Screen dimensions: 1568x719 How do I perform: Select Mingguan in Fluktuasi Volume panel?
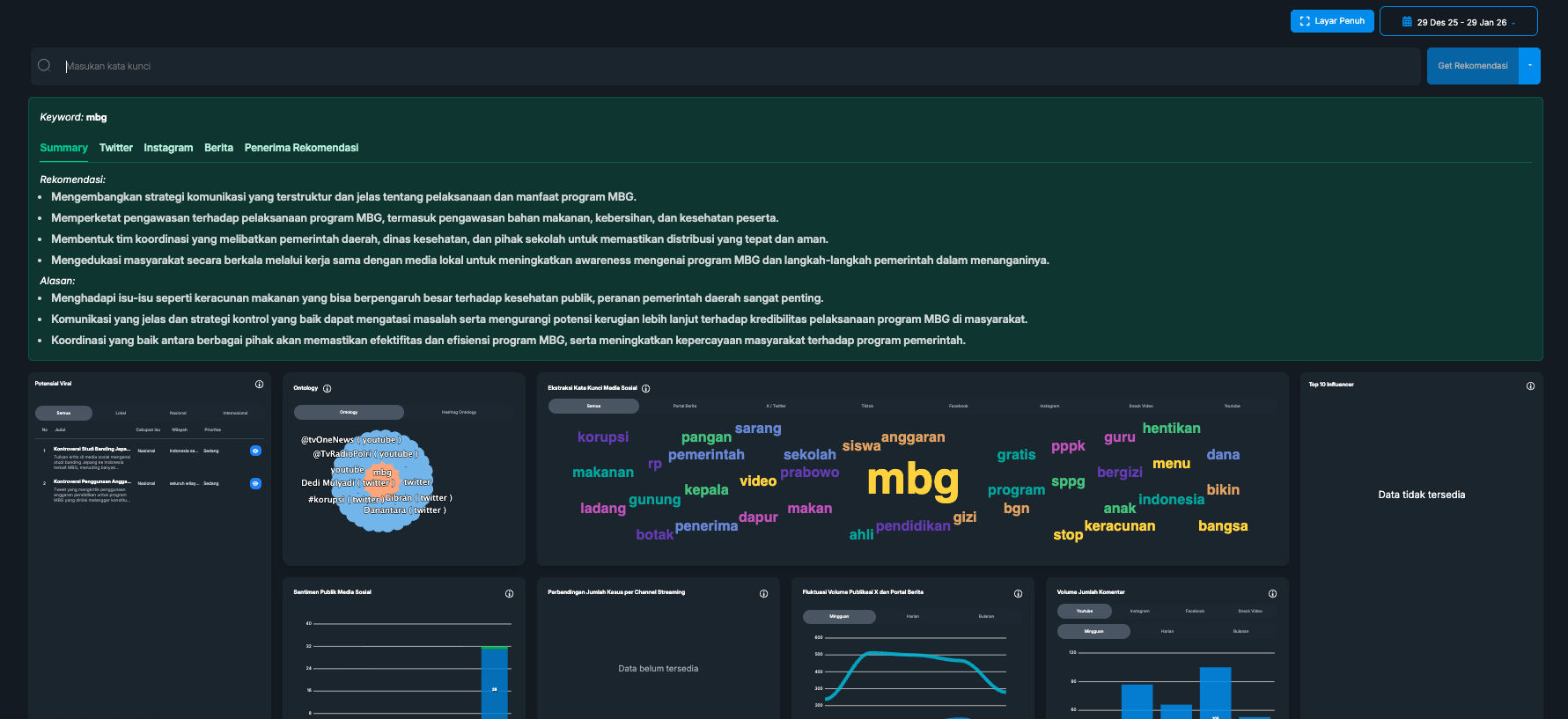click(839, 617)
